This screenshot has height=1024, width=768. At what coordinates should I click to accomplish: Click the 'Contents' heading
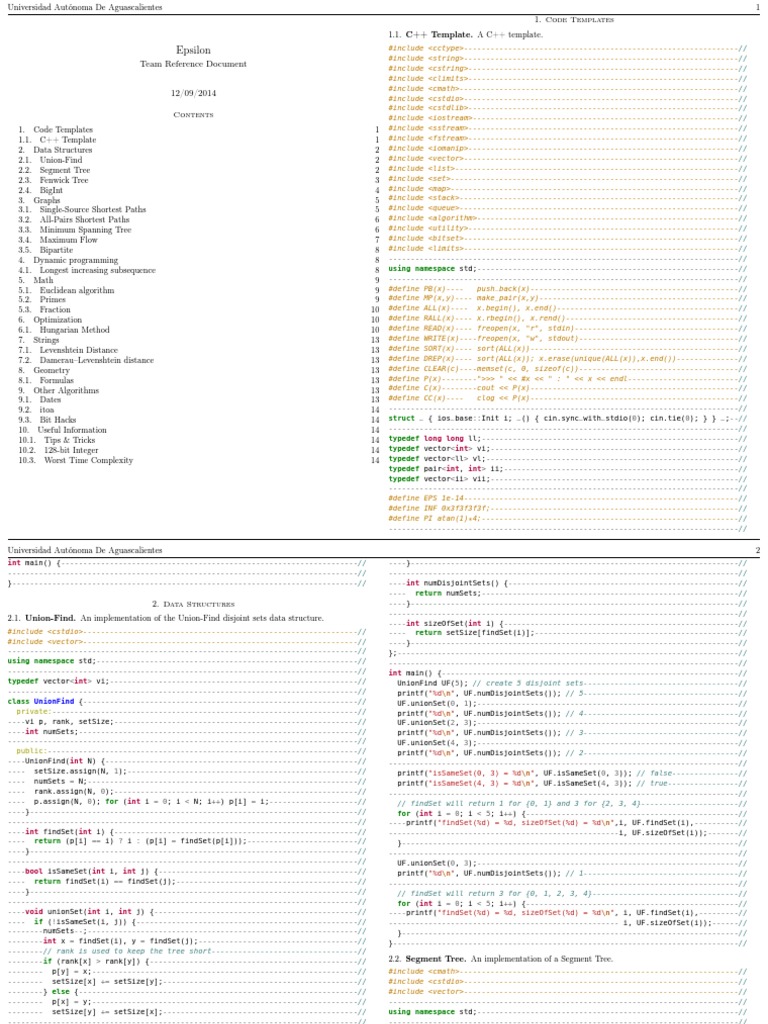pos(193,115)
